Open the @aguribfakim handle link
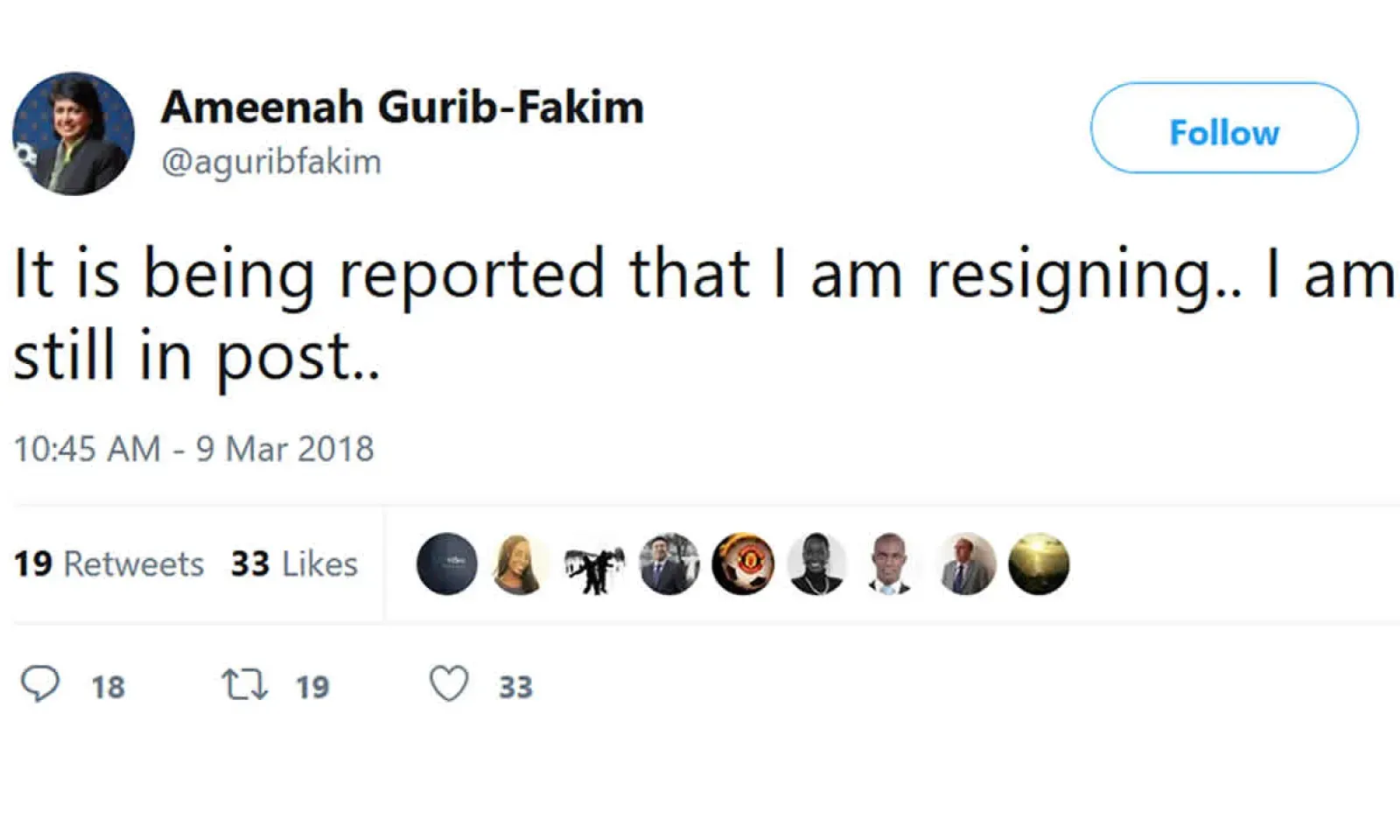This screenshot has width=1400, height=840. click(x=271, y=162)
